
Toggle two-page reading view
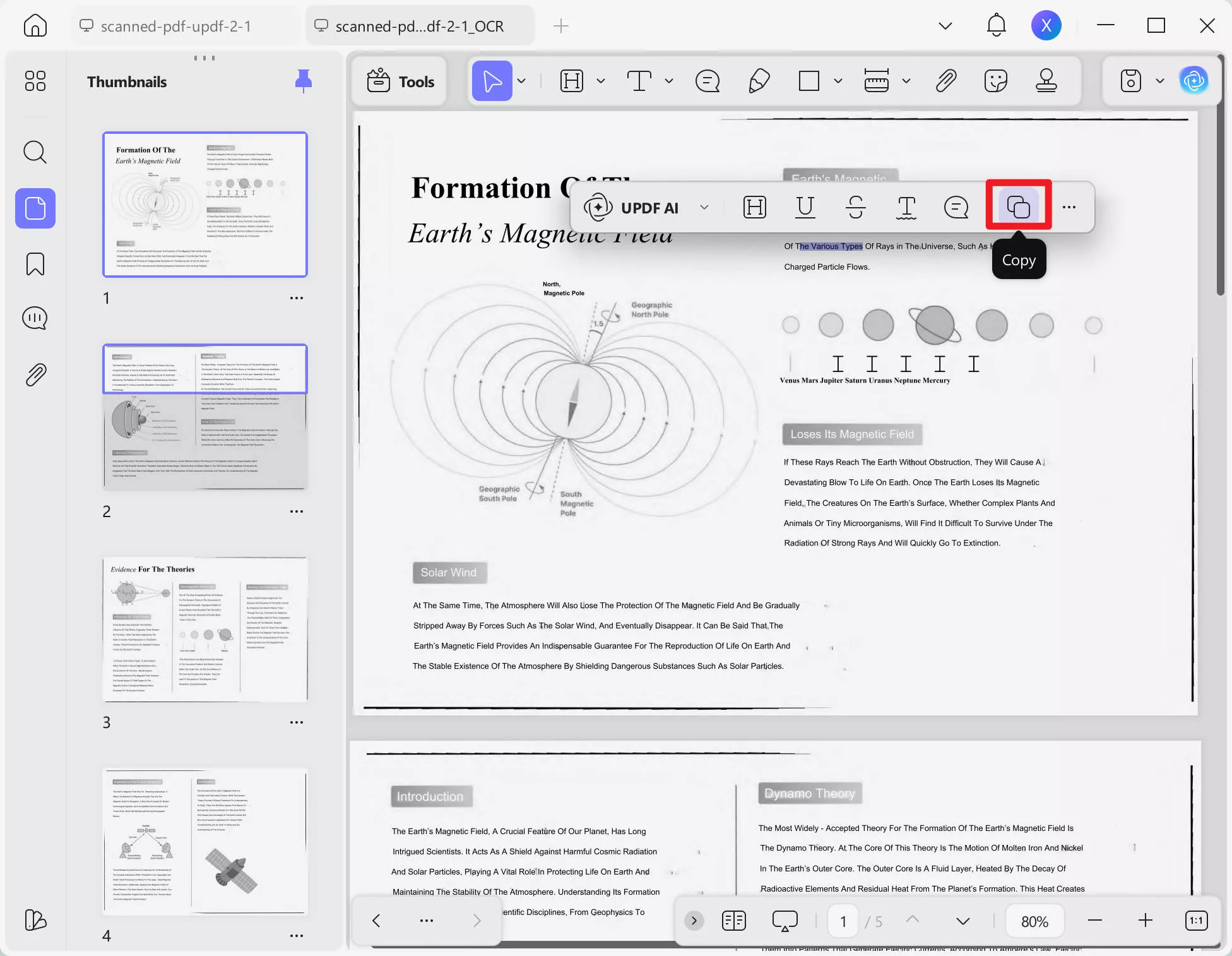point(734,921)
